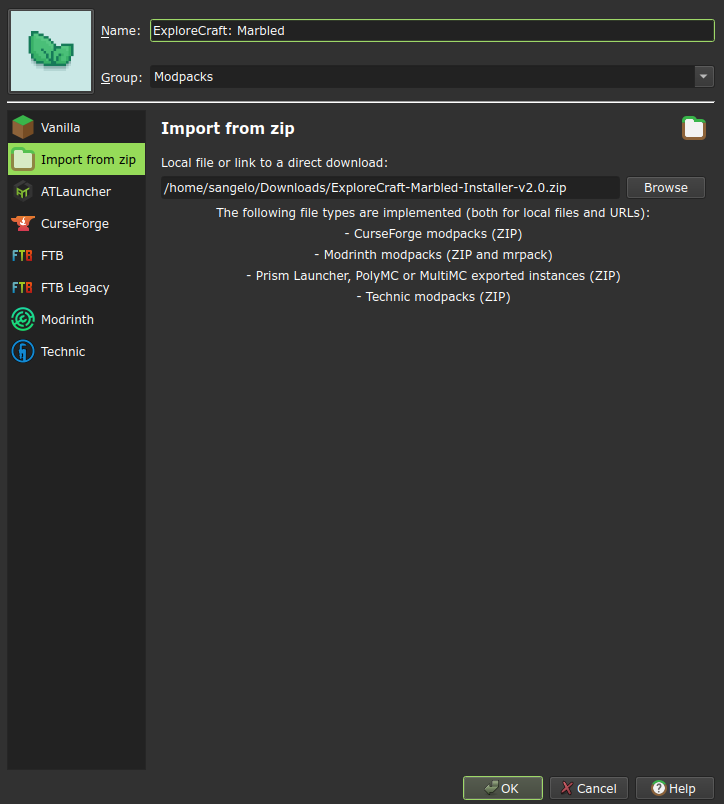Click the ATLauncher logo icon
Screen dimensions: 724x804
(23, 191)
